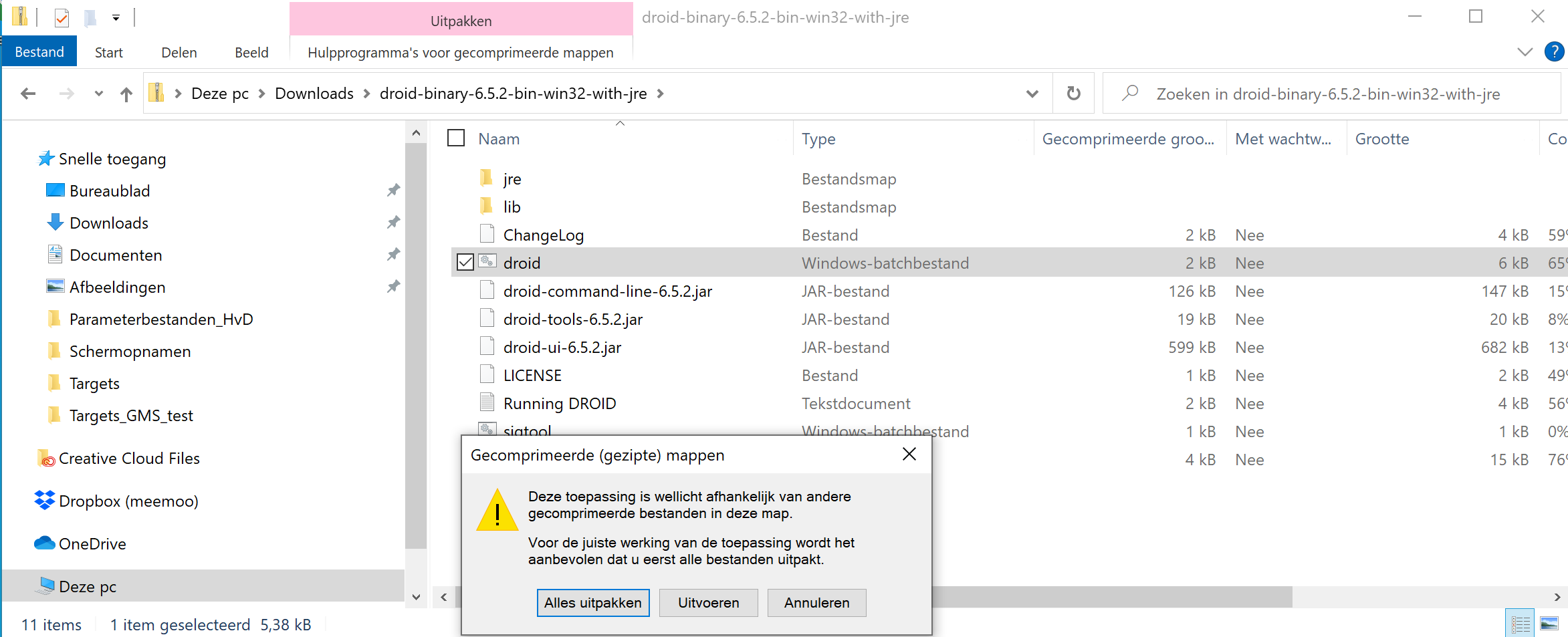Switch to the Beeld ribbon tab
Screen dimensions: 1568x637
(x=251, y=53)
